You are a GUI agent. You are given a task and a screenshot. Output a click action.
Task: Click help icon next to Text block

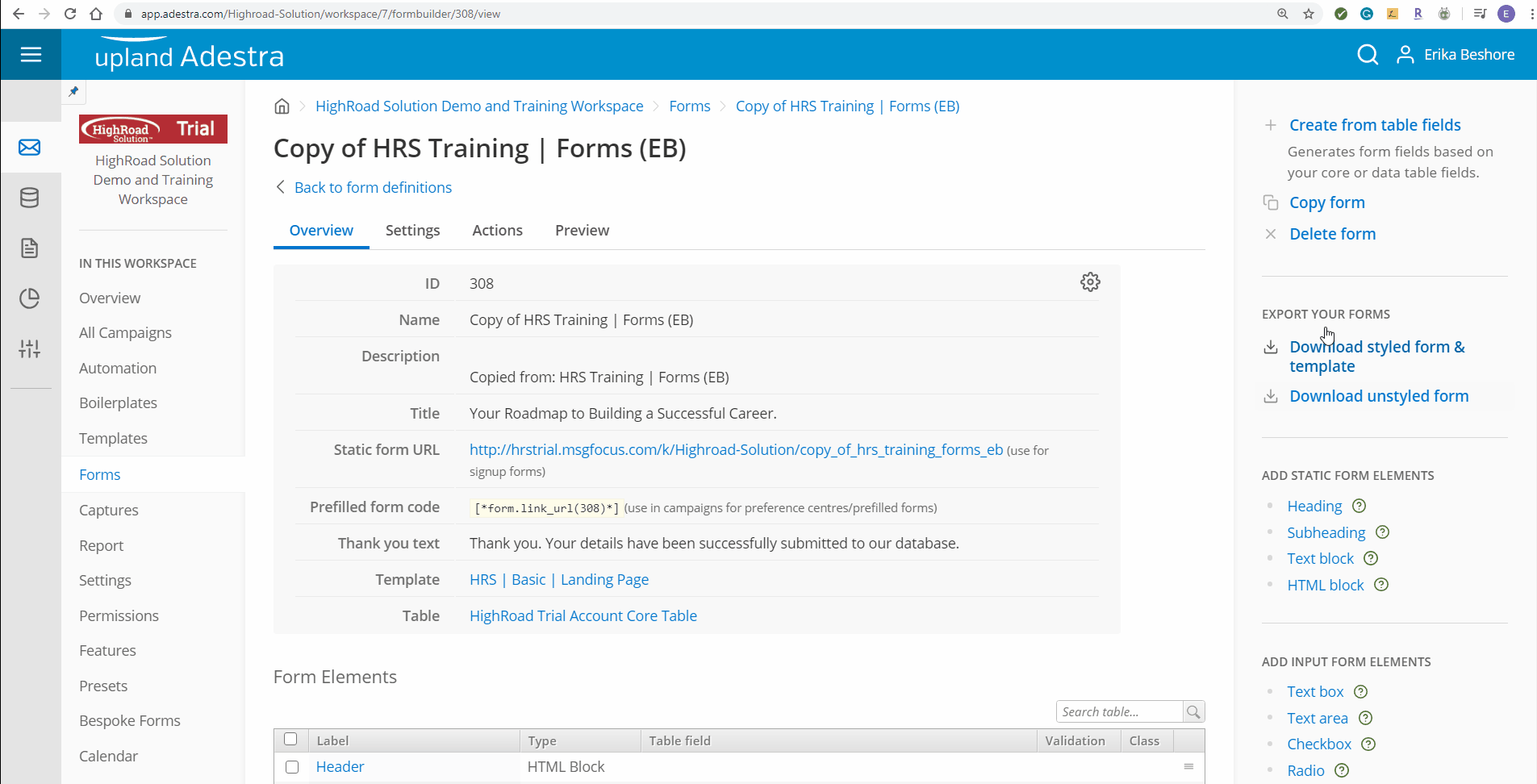1371,558
